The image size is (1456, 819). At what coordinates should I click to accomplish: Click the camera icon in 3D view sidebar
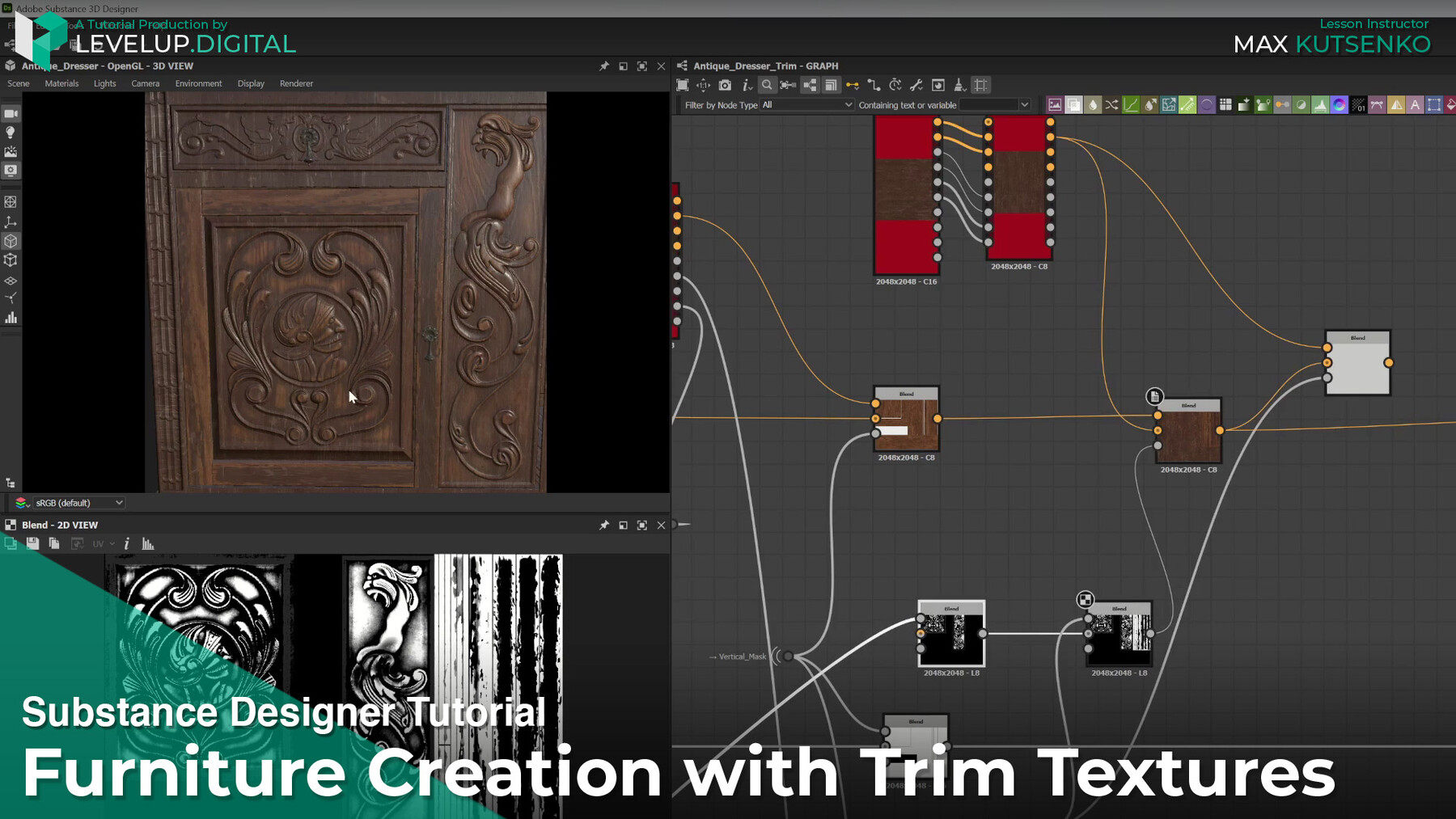click(11, 114)
